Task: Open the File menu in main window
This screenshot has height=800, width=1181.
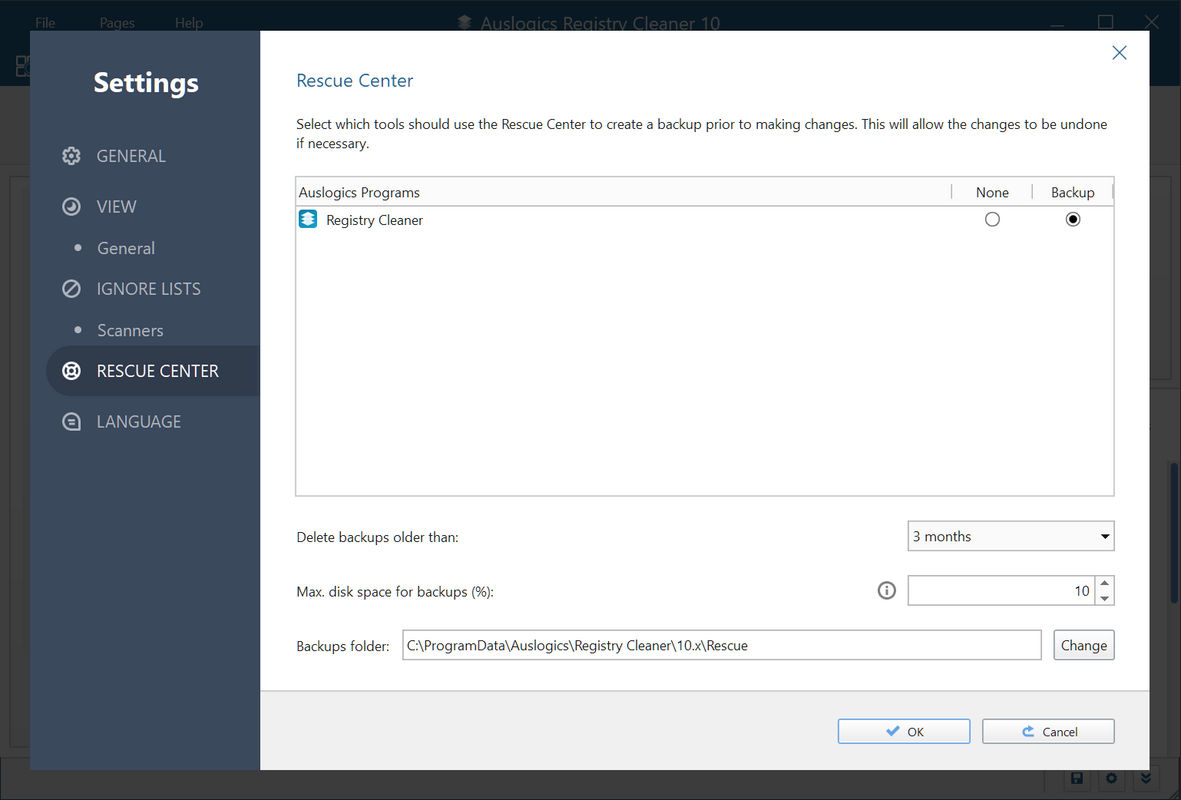Action: [x=45, y=23]
